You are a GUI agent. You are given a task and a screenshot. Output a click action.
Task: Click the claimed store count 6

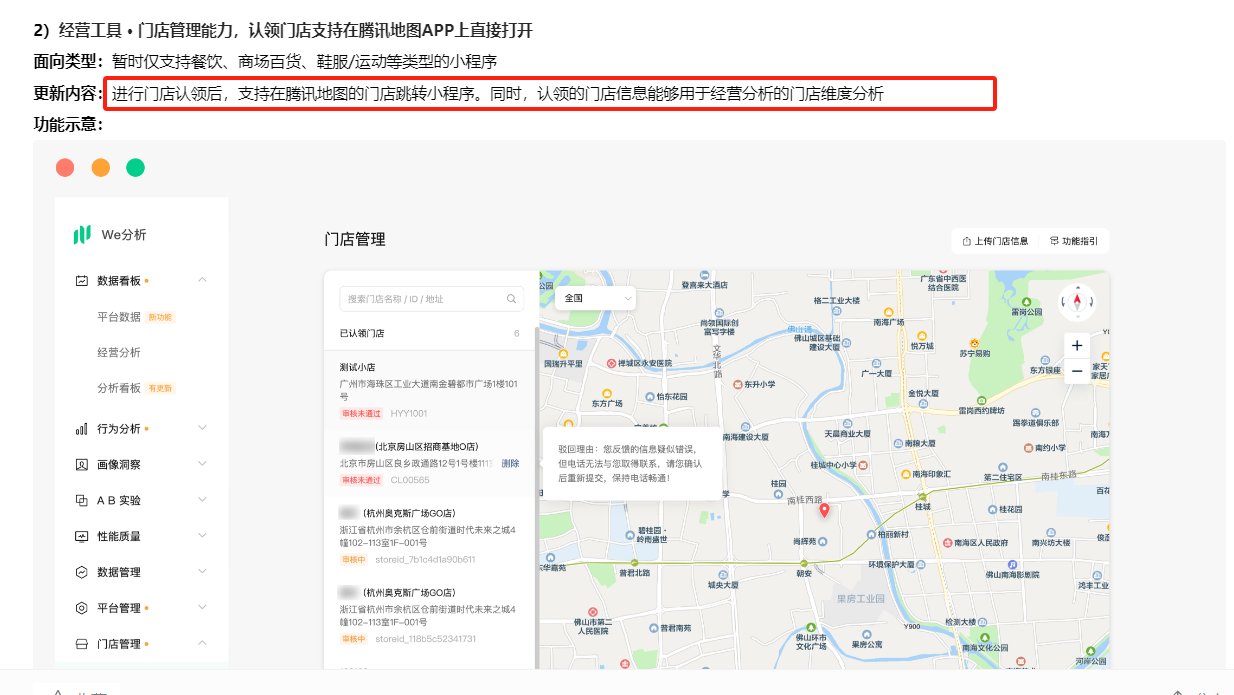click(516, 334)
